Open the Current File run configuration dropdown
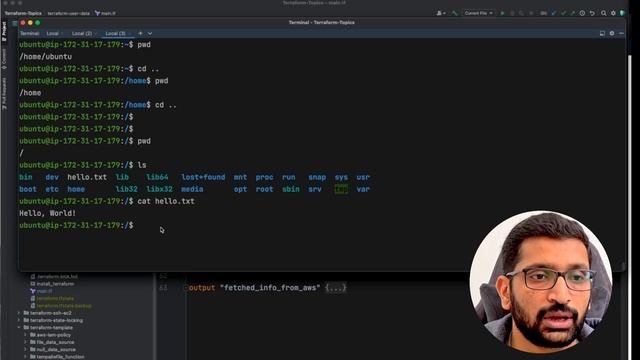640x360 pixels. [x=478, y=13]
